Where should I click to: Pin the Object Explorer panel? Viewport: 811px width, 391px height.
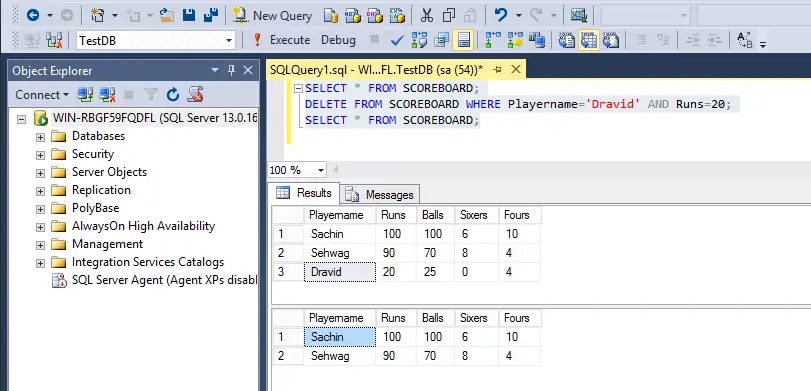pyautogui.click(x=231, y=70)
